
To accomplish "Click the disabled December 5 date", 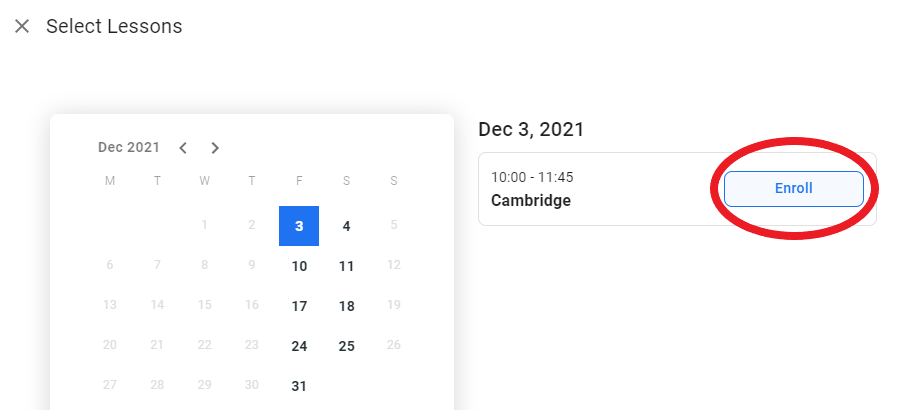I will 394,226.
